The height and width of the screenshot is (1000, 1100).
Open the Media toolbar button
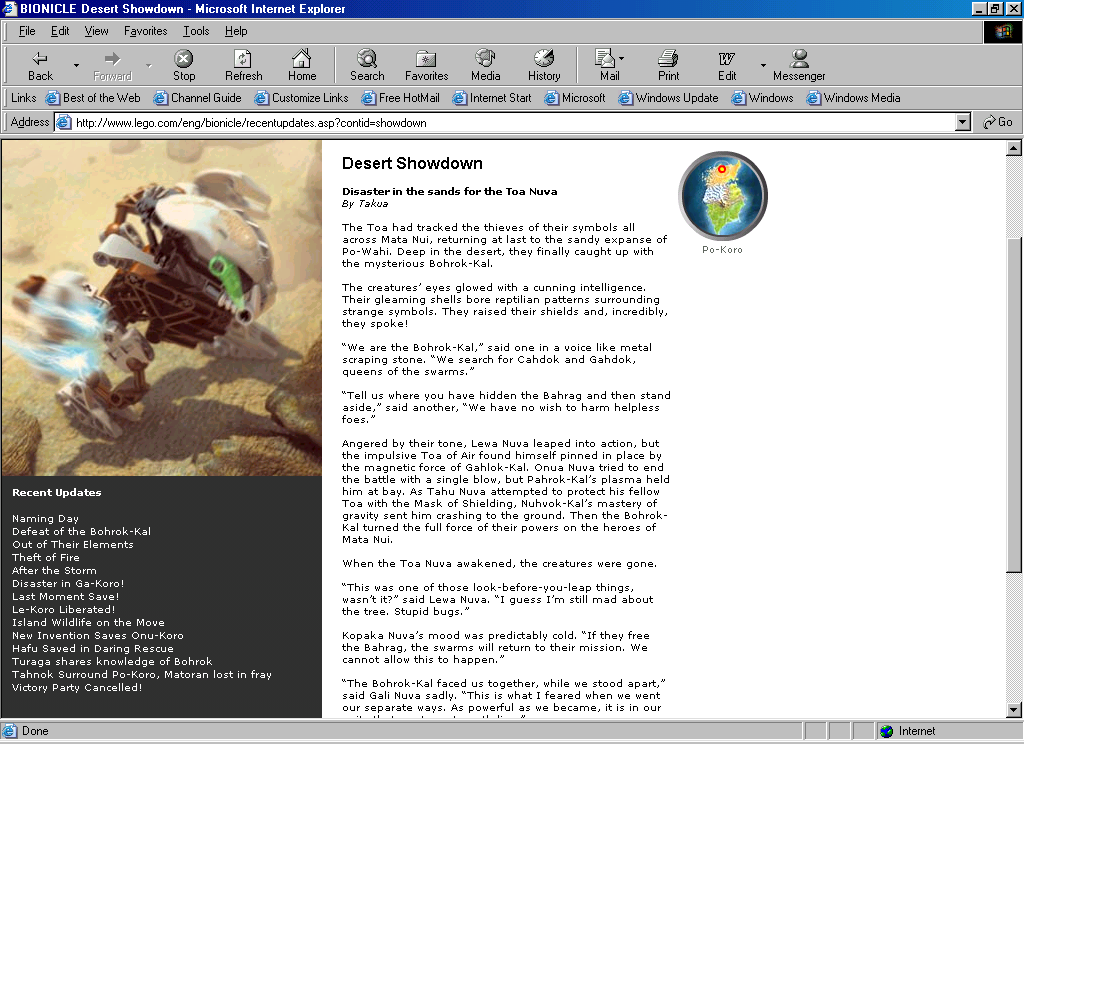click(x=485, y=66)
